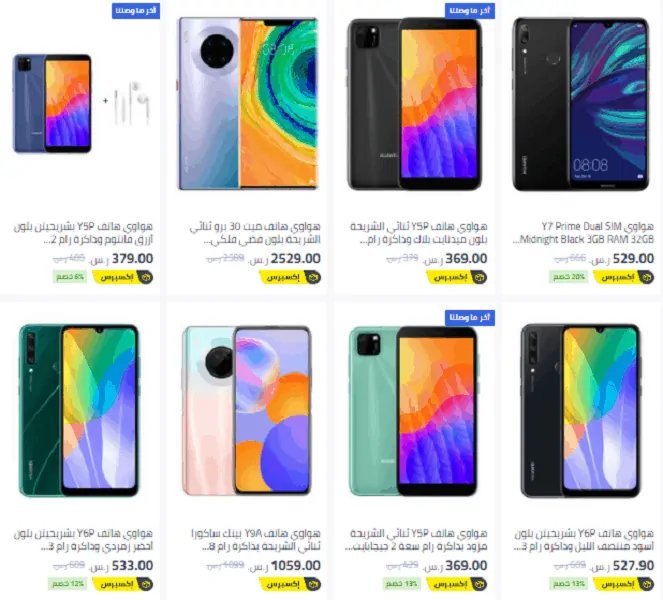Select the Y5P blue phone with earphones image
This screenshot has width=663, height=600.
[82, 104]
